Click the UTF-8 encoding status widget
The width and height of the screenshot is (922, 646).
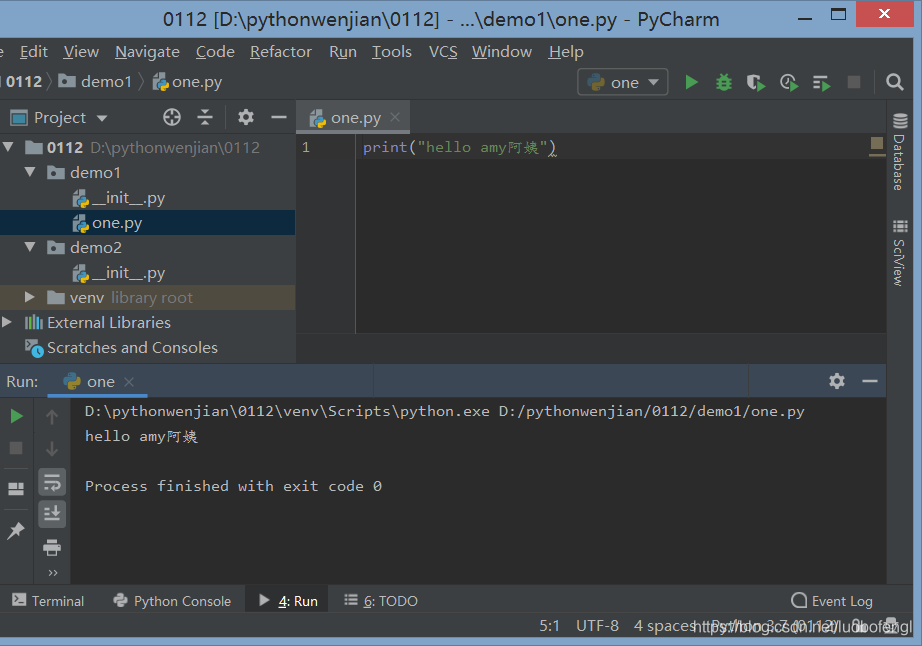coord(597,625)
